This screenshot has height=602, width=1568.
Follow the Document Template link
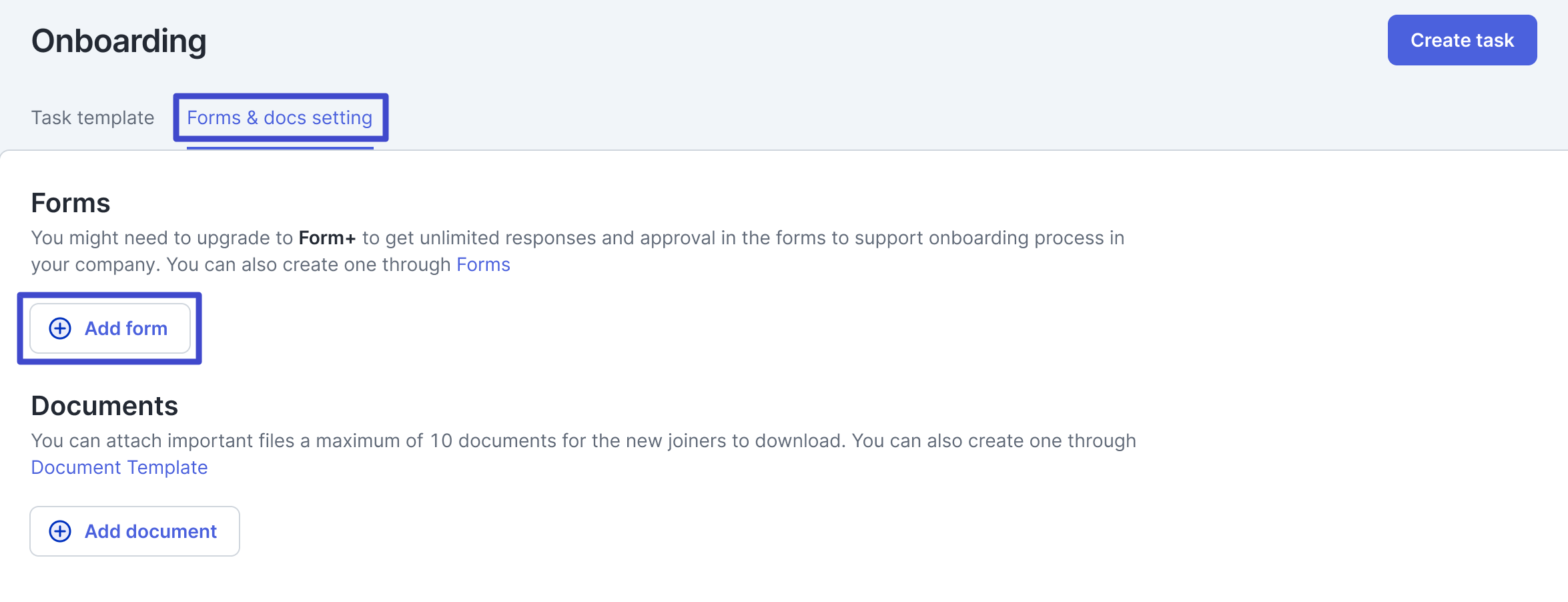pyautogui.click(x=119, y=468)
